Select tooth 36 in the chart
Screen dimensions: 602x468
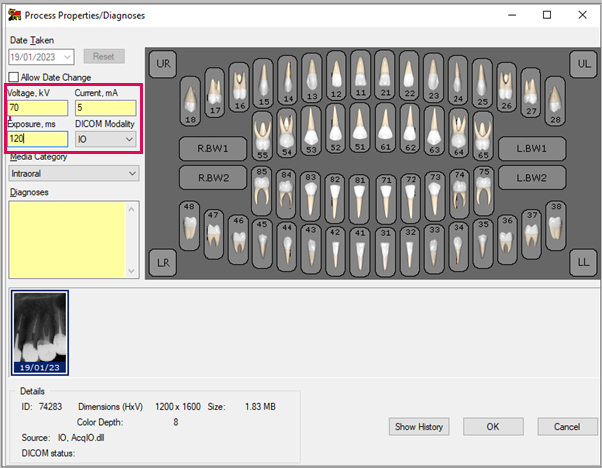click(x=507, y=239)
